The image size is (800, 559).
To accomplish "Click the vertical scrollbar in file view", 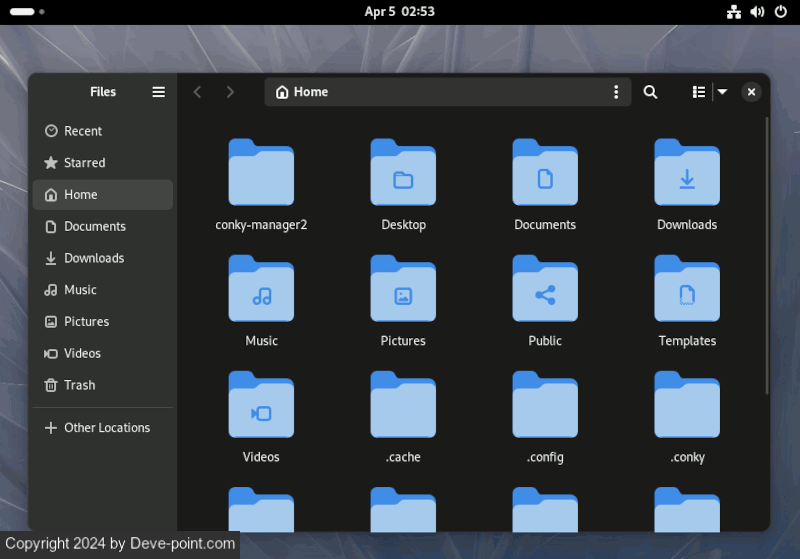I will (x=766, y=255).
